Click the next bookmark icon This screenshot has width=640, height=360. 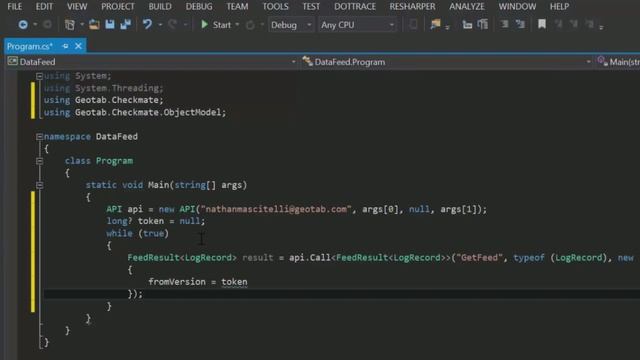click(x=574, y=25)
